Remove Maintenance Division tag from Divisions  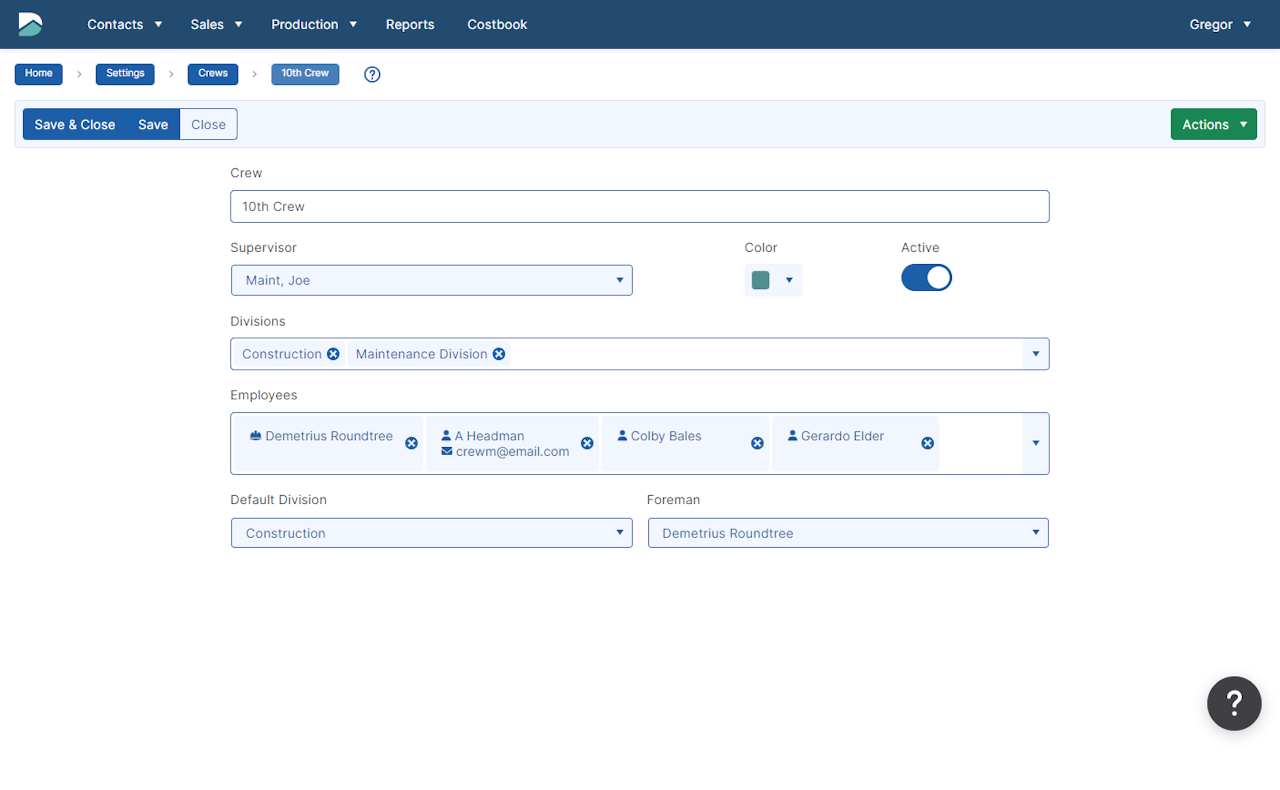(499, 354)
